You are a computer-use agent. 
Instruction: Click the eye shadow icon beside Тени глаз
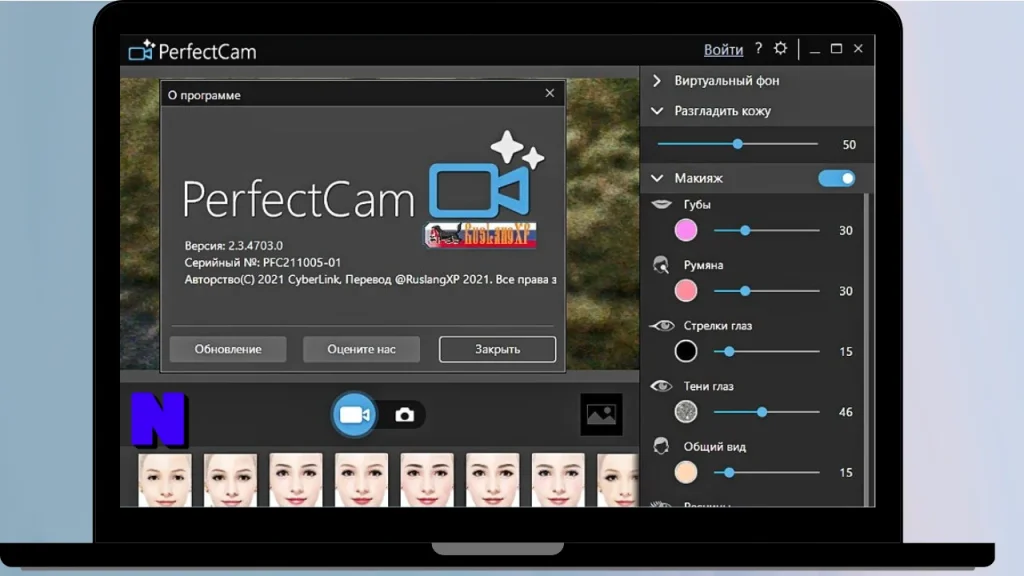662,386
